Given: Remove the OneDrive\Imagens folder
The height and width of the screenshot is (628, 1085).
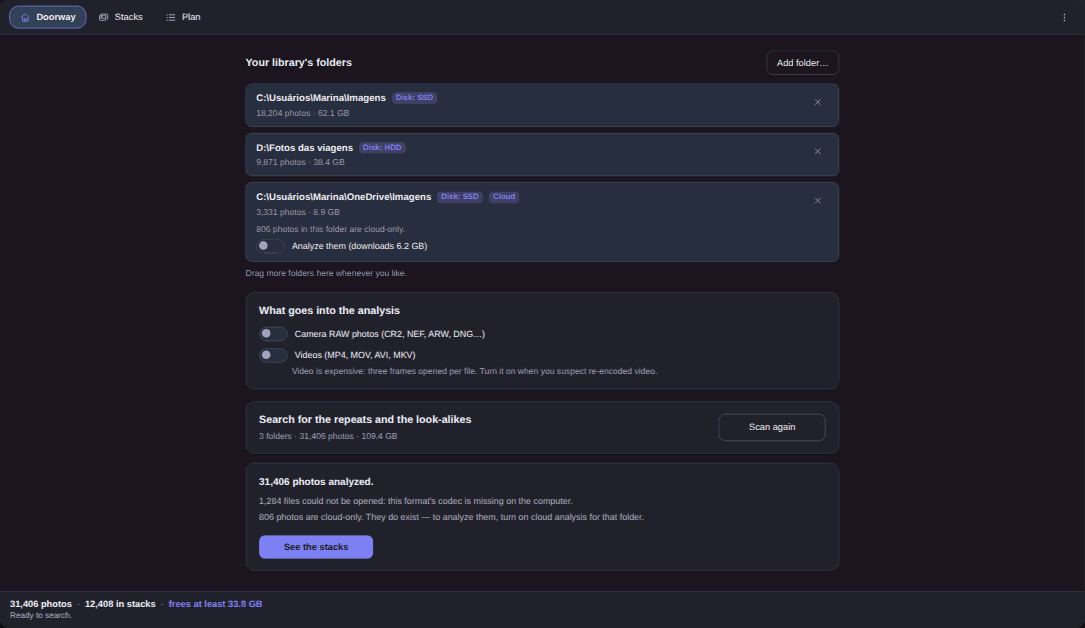Looking at the screenshot, I should tap(818, 201).
